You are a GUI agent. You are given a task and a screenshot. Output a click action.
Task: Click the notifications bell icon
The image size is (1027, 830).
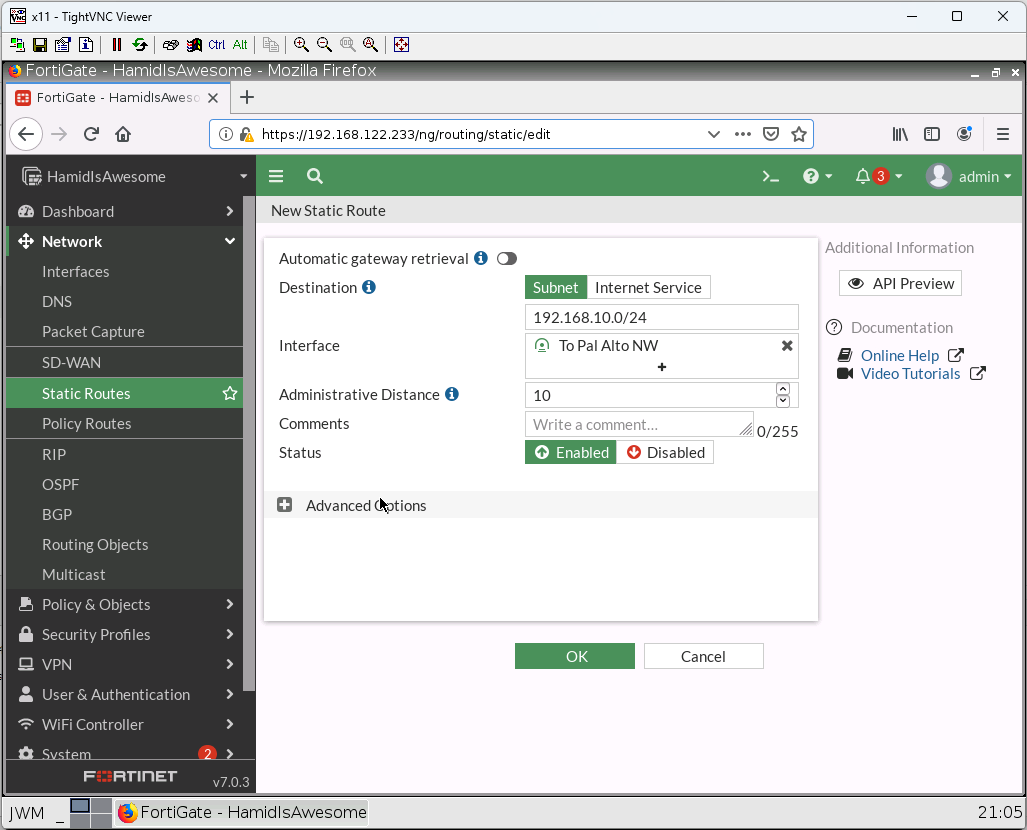click(x=863, y=176)
